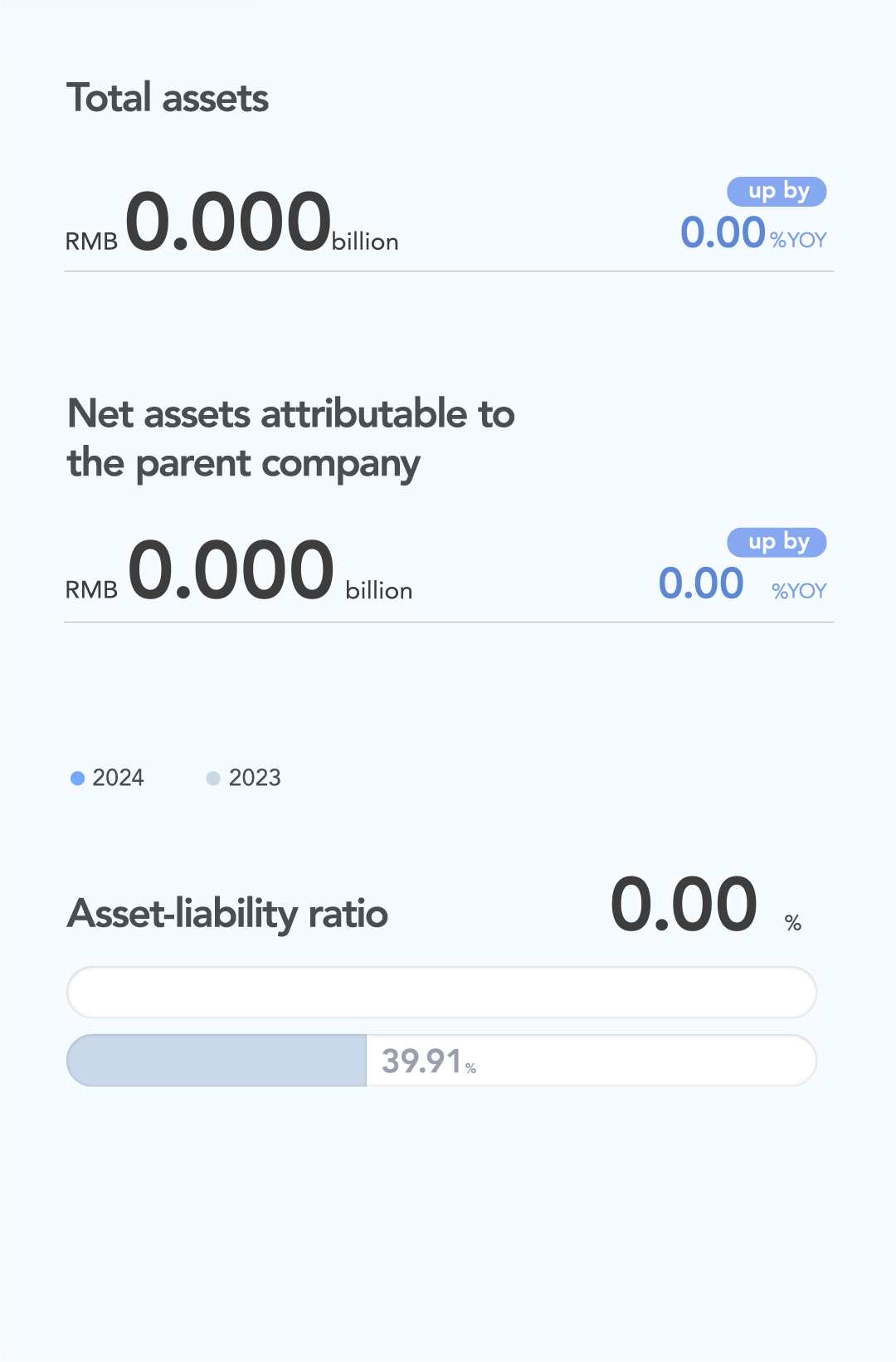Click the empty 2024 ratio bar

[x=441, y=993]
